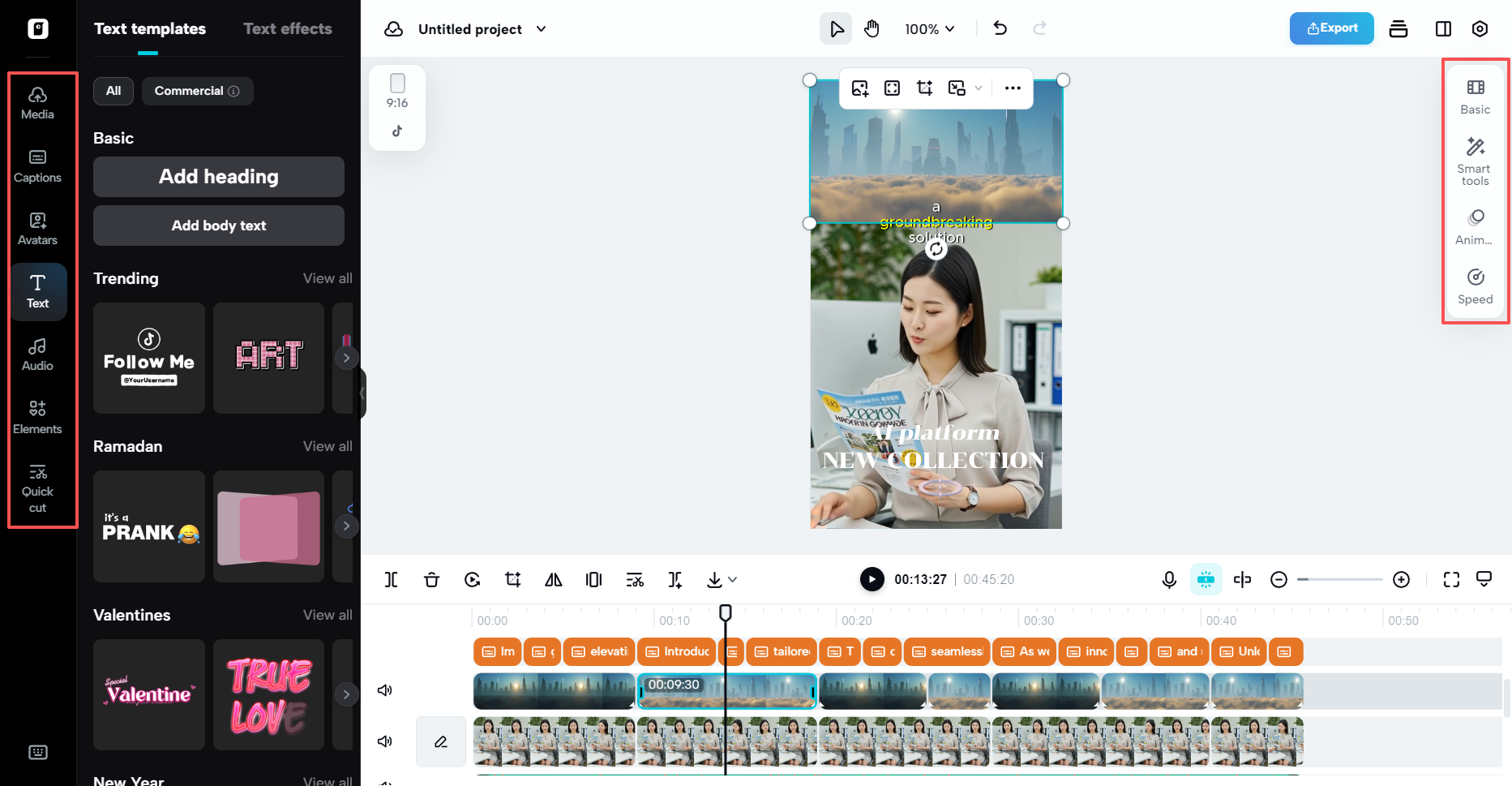Viewport: 1512px width, 786px height.
Task: Mirror the clip using the flip icon
Action: pyautogui.click(x=554, y=579)
